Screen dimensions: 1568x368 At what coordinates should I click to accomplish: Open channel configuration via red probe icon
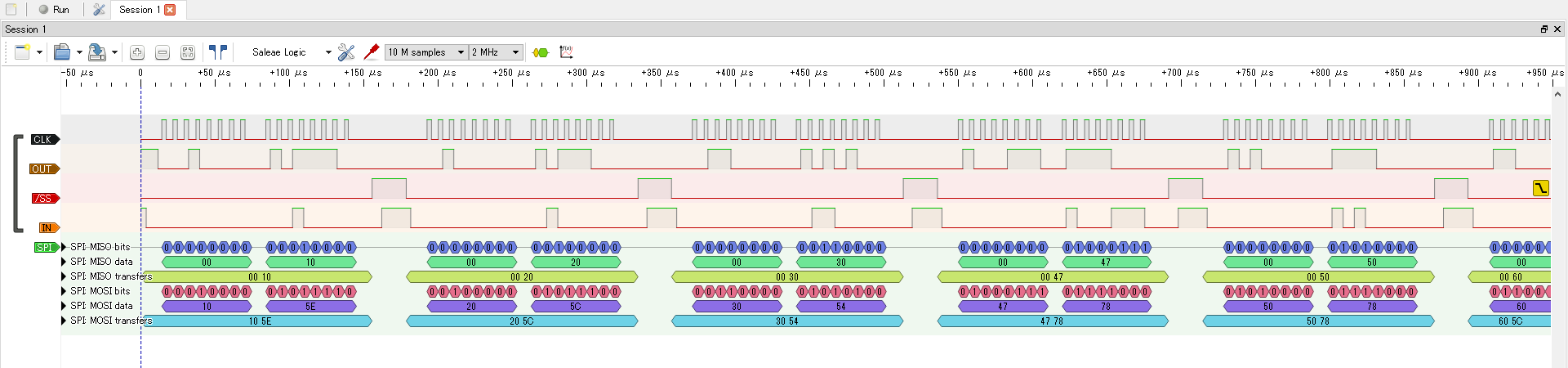tap(371, 52)
